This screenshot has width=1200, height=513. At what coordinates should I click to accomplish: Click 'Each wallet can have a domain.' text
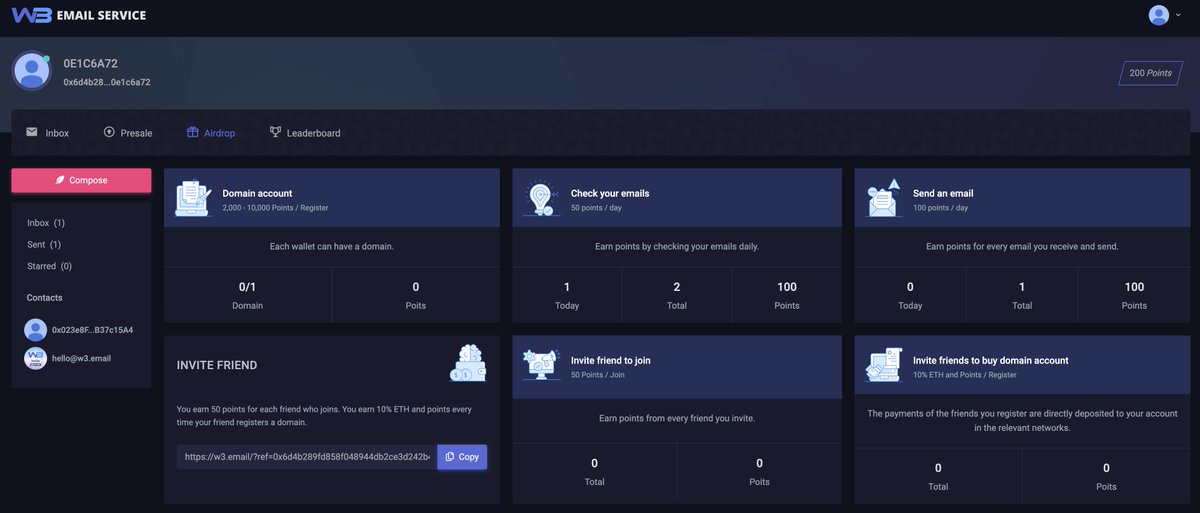click(x=332, y=246)
